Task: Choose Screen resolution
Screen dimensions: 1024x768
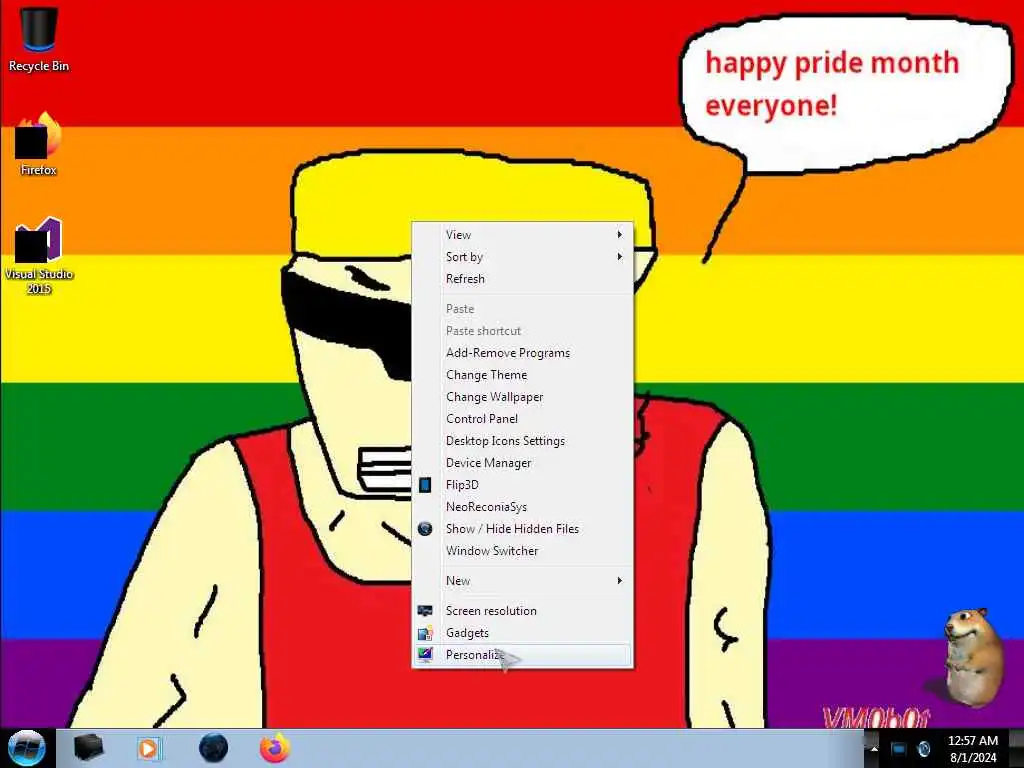Action: [522, 611]
